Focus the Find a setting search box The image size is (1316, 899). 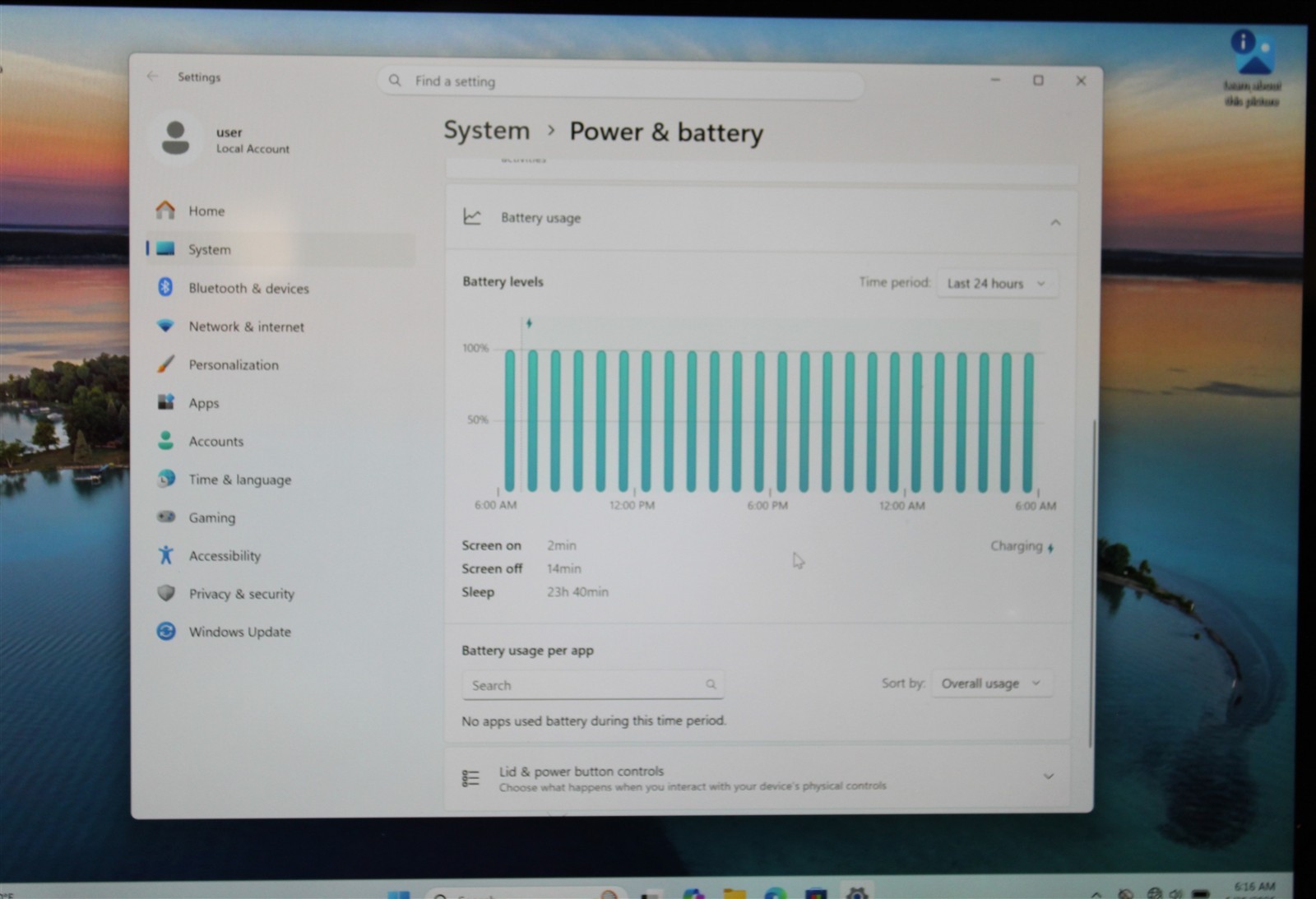pyautogui.click(x=621, y=81)
